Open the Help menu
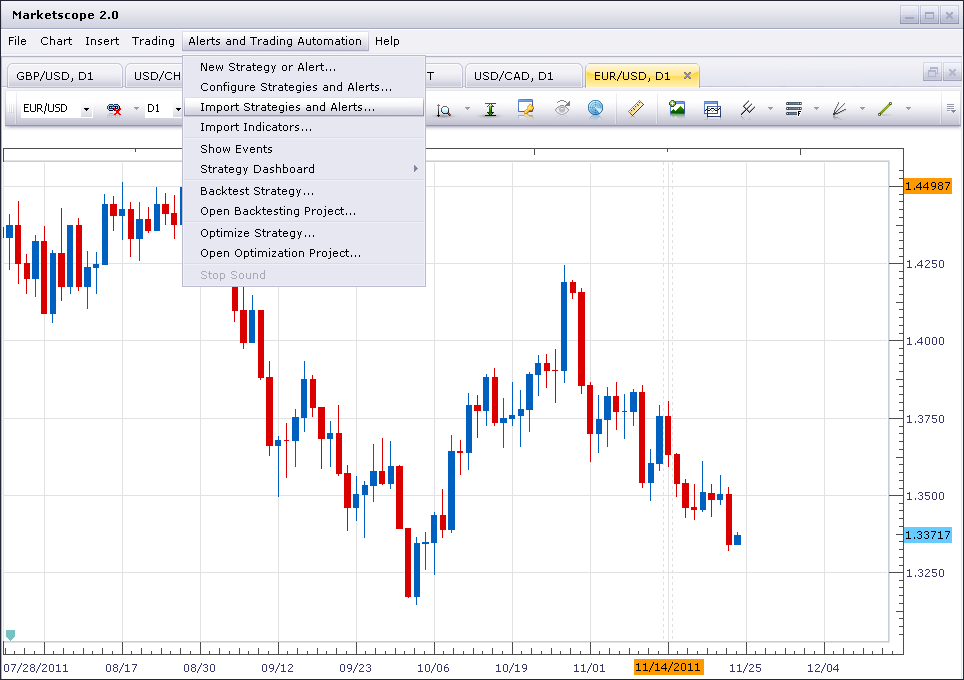The height and width of the screenshot is (680, 964). click(x=387, y=41)
